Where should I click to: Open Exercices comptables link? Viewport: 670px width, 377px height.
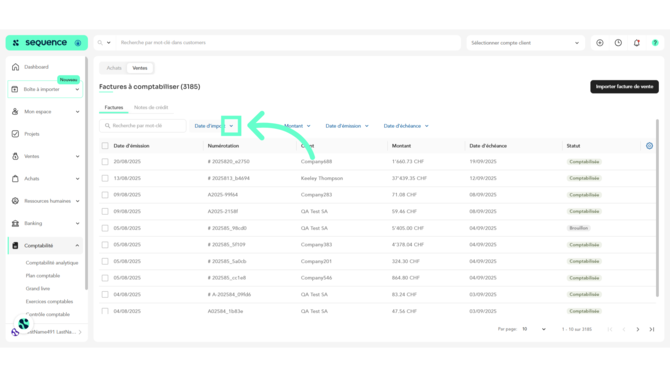[x=49, y=301]
